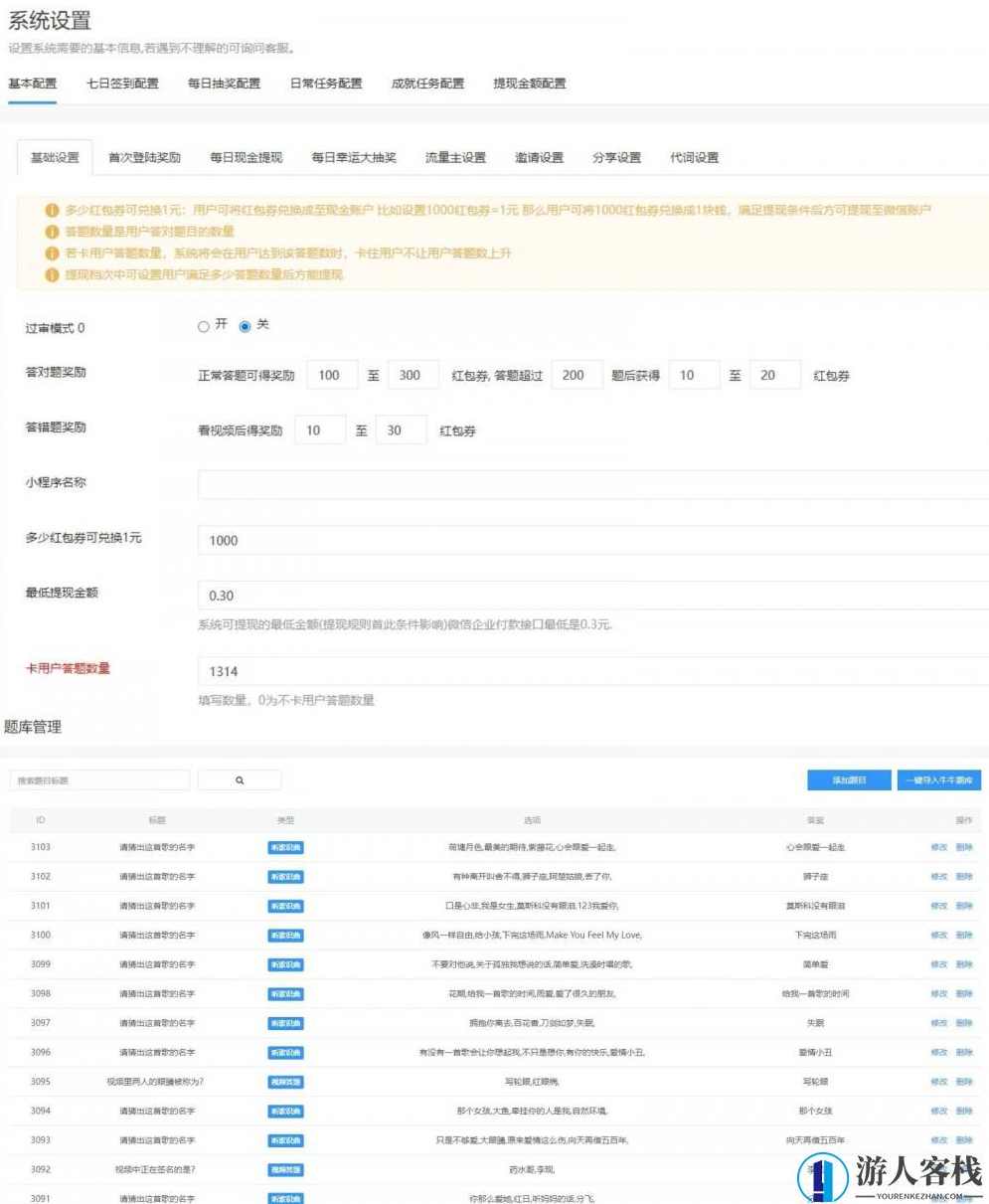Switch to the 七日签到配置 tab
This screenshot has height=1204, width=989.
[x=119, y=84]
